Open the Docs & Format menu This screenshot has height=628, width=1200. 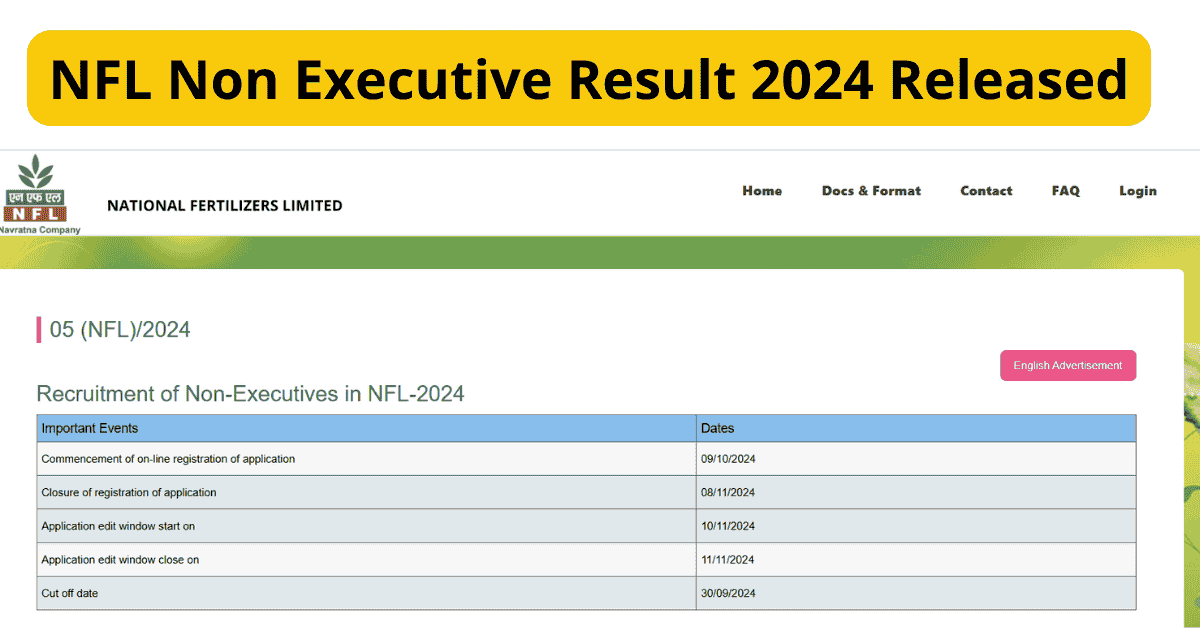(x=871, y=191)
